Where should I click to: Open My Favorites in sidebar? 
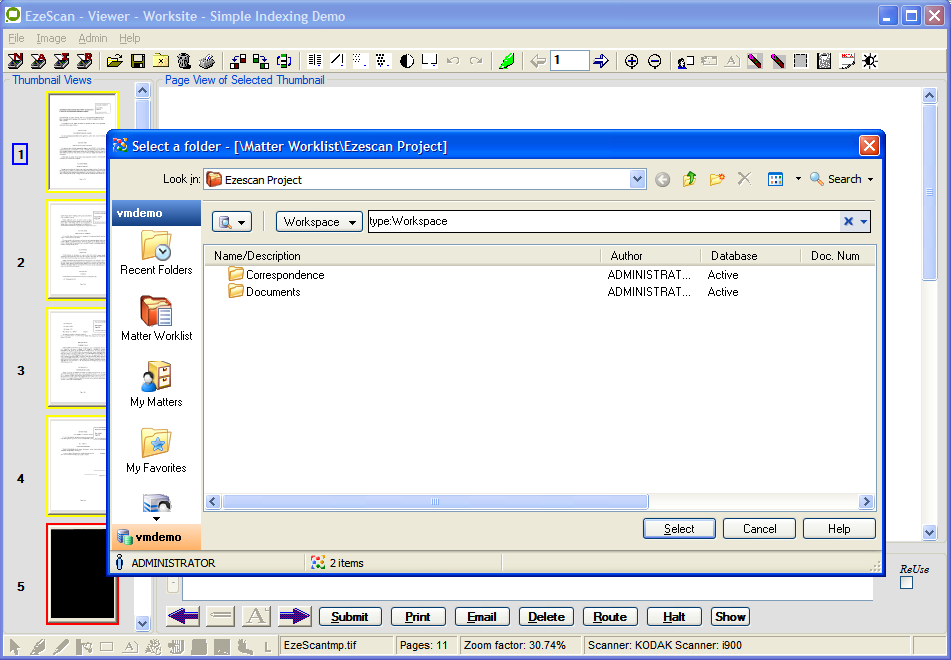coord(156,450)
